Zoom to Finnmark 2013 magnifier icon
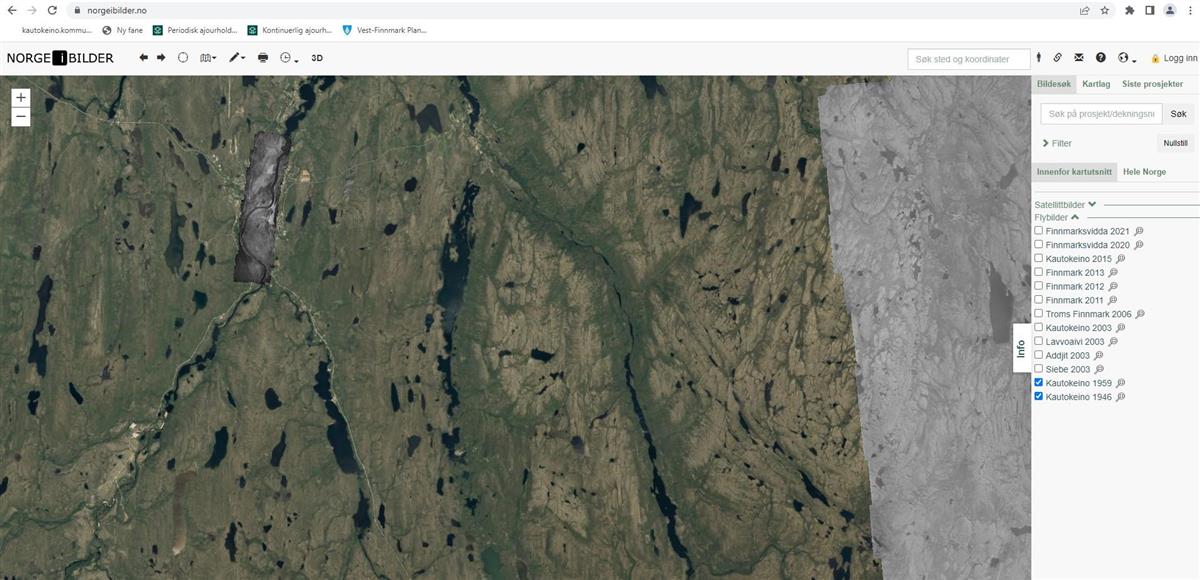The width and height of the screenshot is (1200, 580). click(x=1114, y=272)
